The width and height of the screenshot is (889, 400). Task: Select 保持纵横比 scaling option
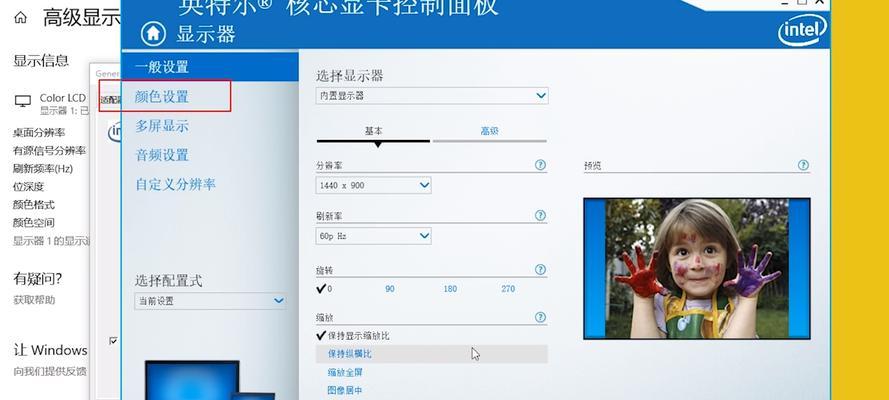tap(431, 354)
